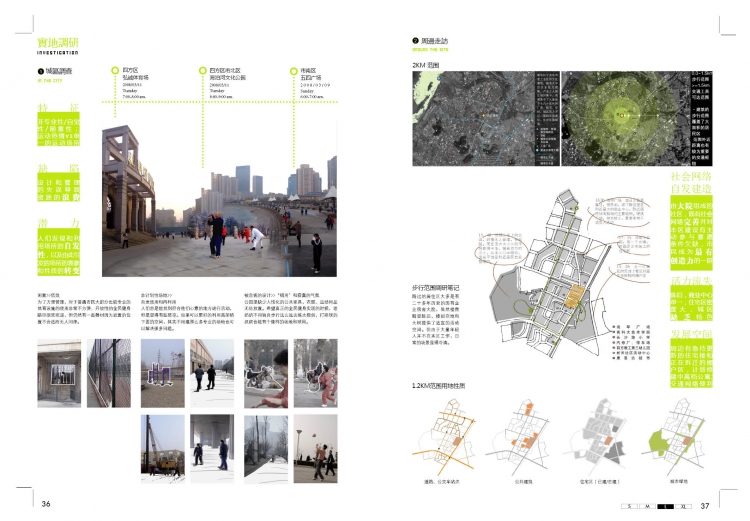
Task: Click the 'Sunday' date text under 五四广场
Action: click(x=307, y=91)
